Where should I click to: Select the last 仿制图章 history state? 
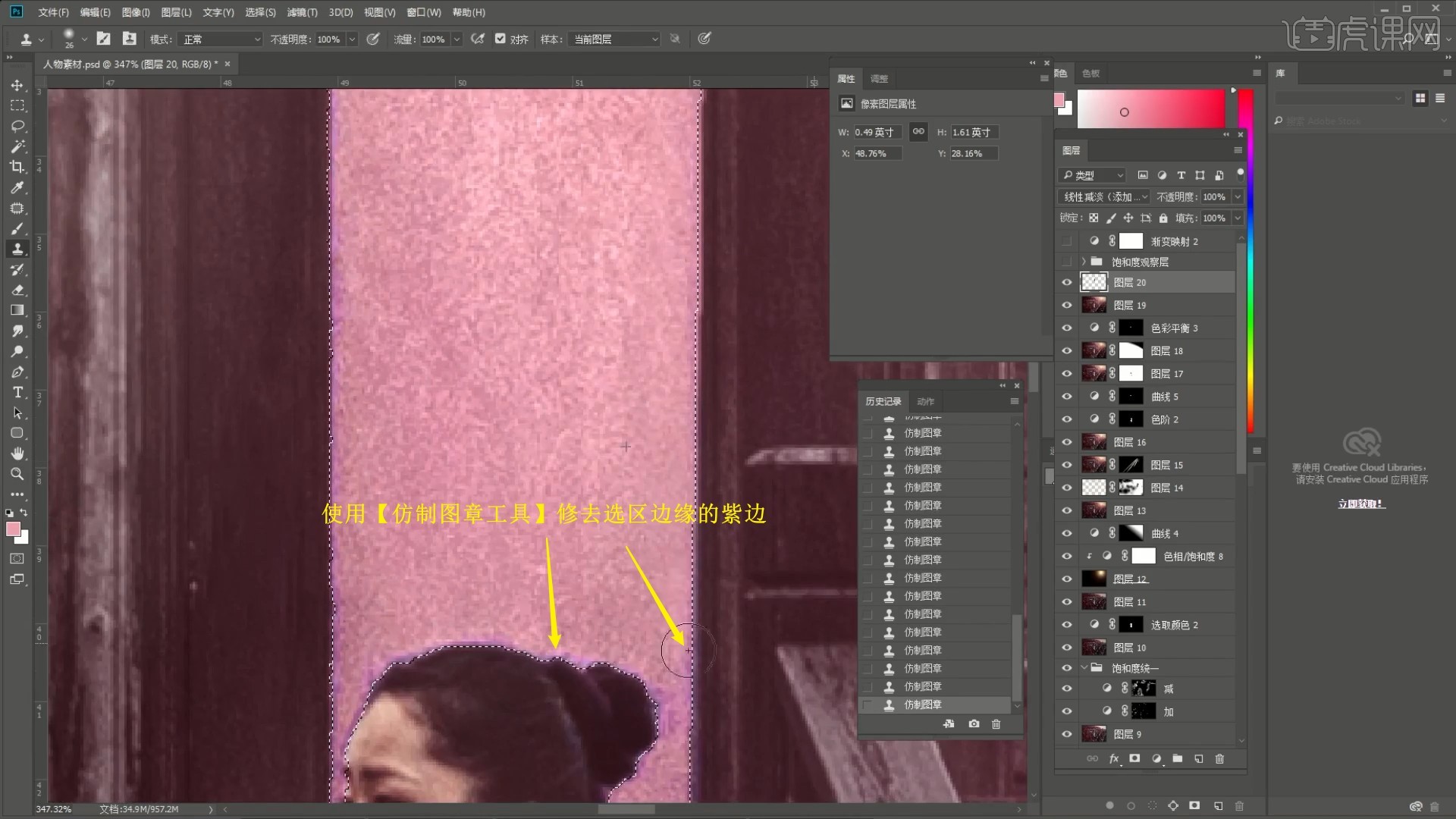[x=923, y=704]
